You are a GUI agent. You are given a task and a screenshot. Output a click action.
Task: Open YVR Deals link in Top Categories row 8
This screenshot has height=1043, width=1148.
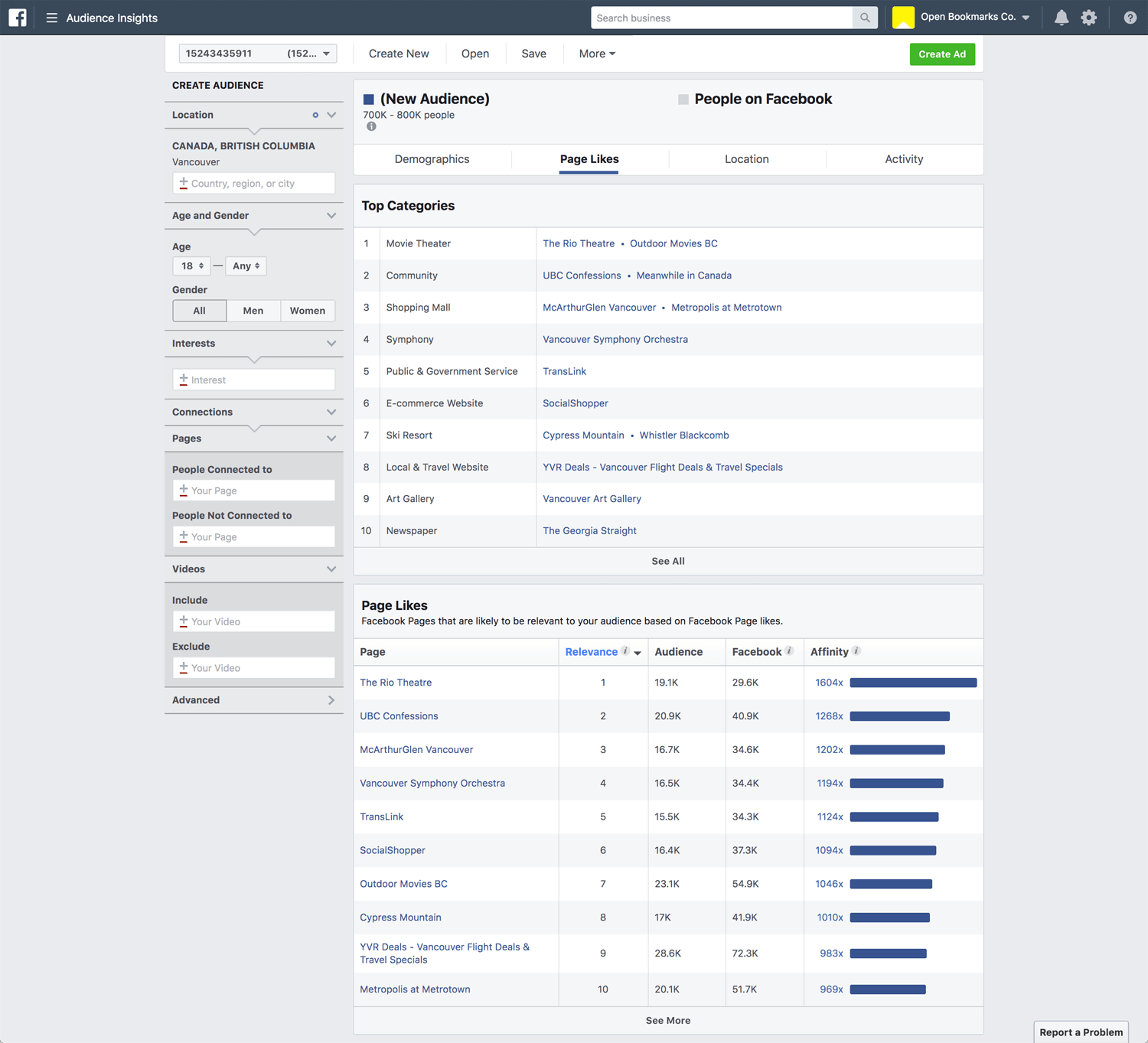(x=663, y=468)
